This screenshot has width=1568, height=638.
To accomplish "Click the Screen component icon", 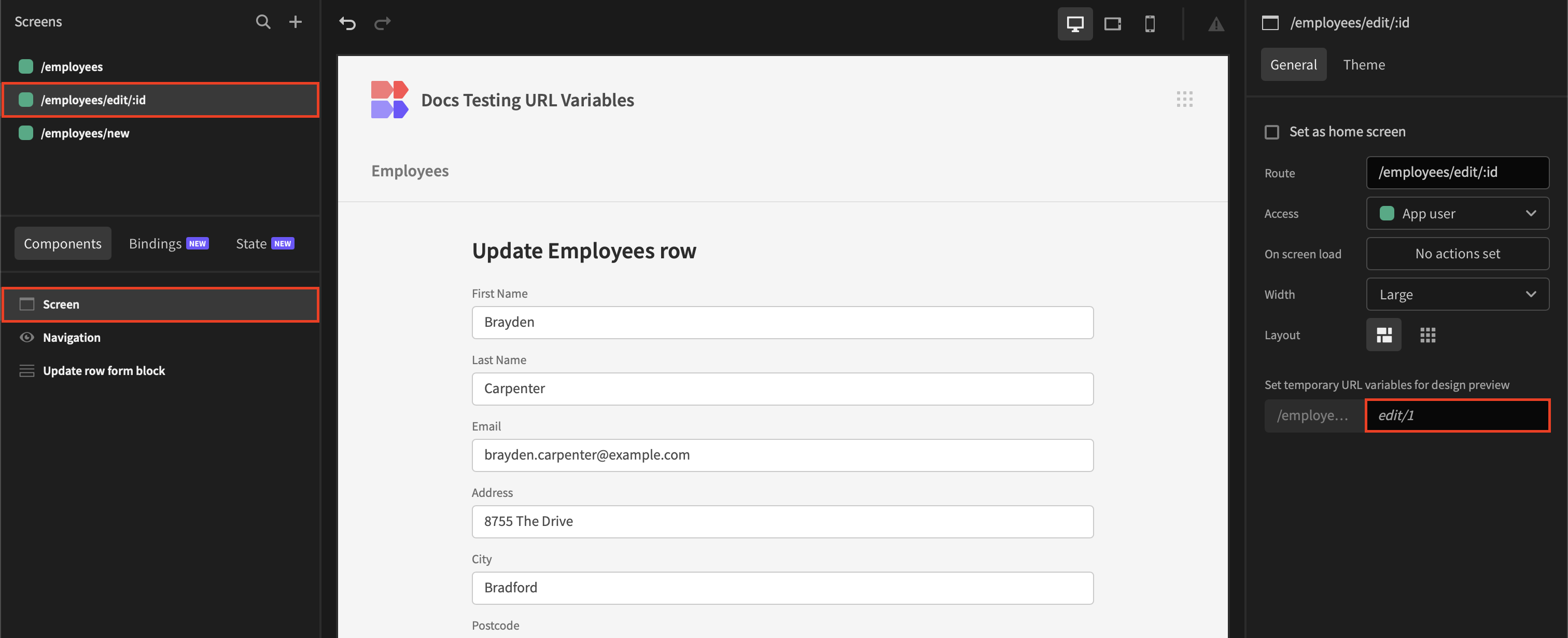I will [27, 304].
